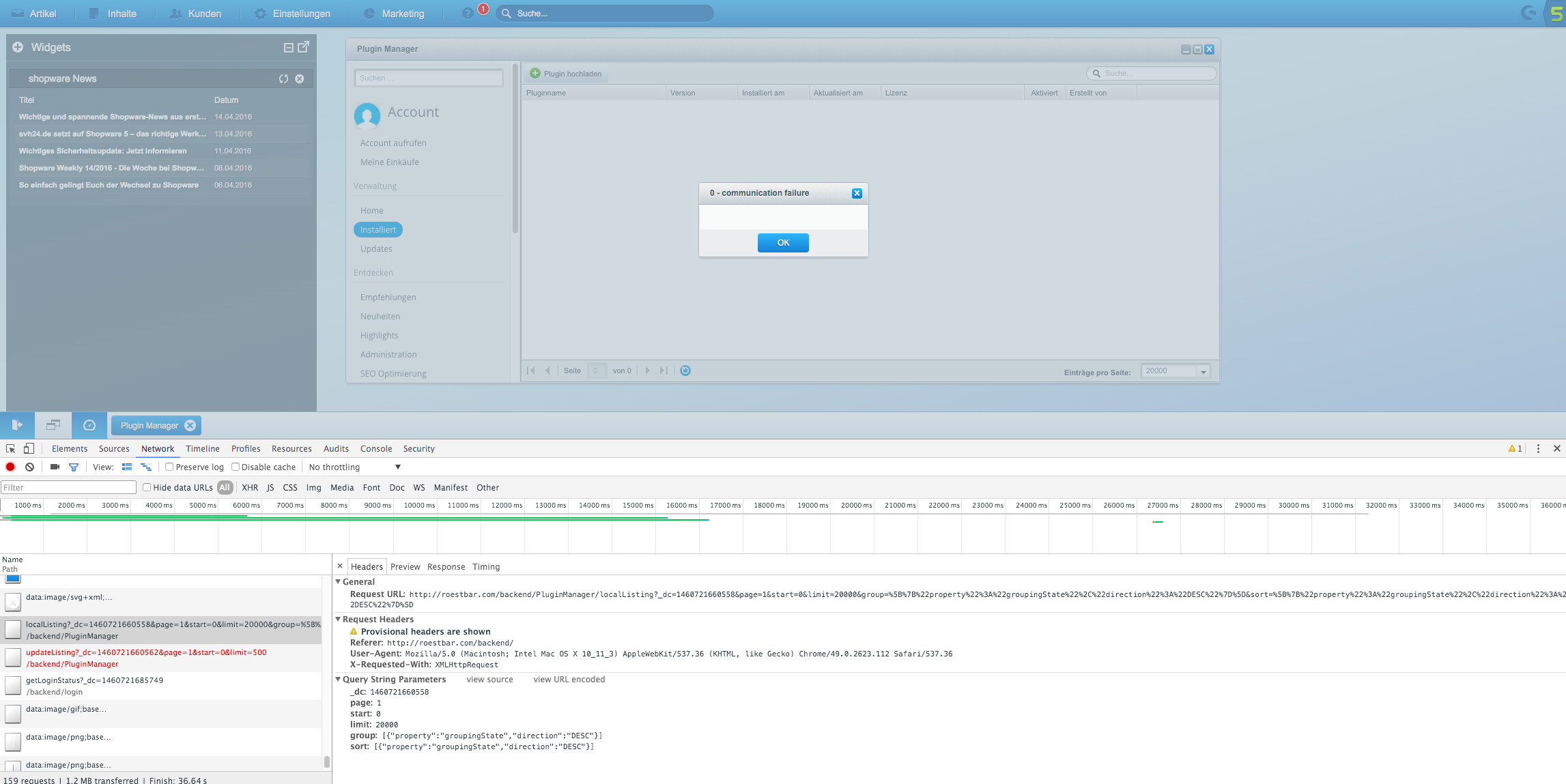The width and height of the screenshot is (1566, 784).
Task: Open the Einstellungen menu
Action: (292, 14)
